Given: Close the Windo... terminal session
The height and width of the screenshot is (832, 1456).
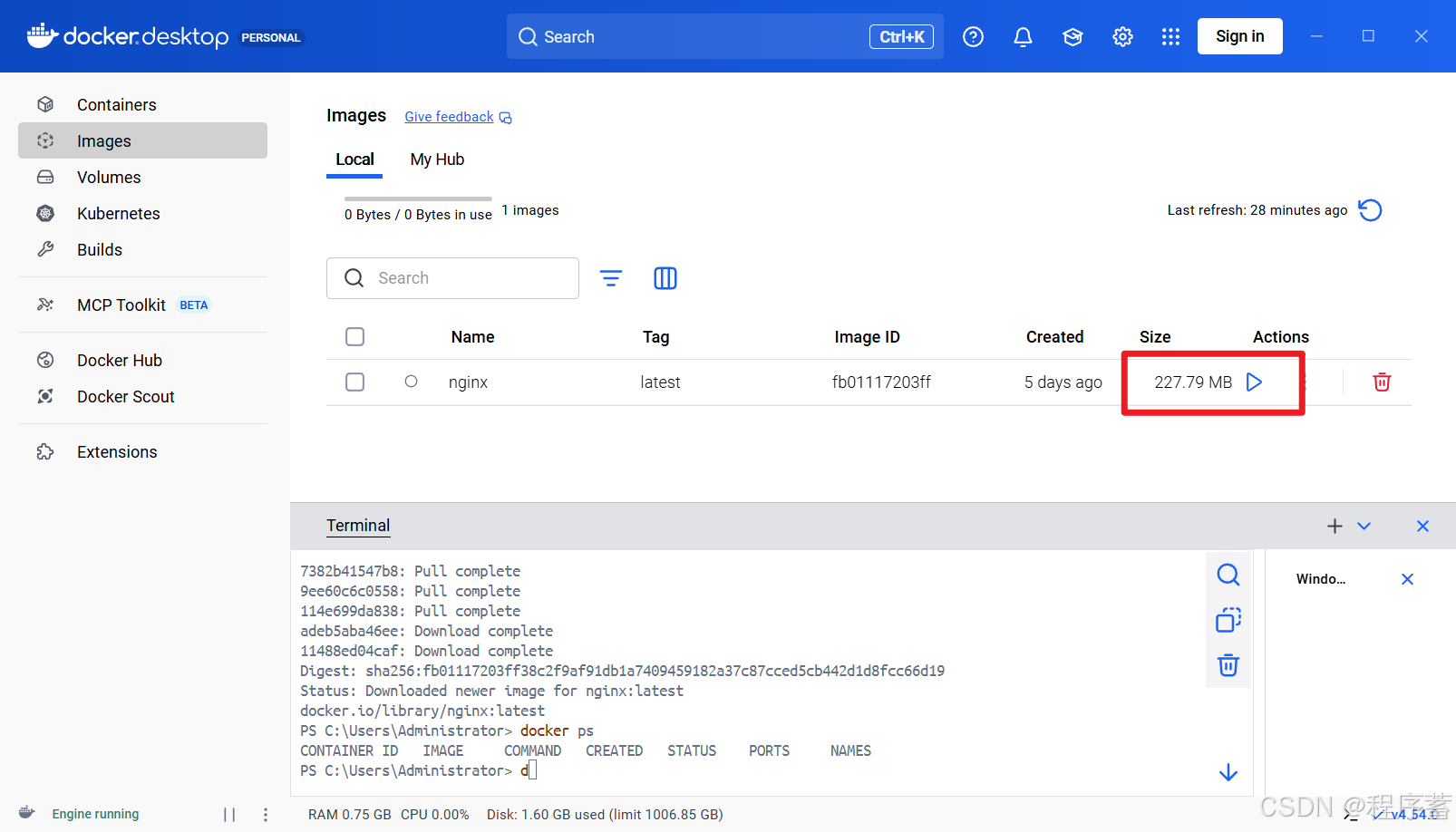Looking at the screenshot, I should pos(1407,579).
